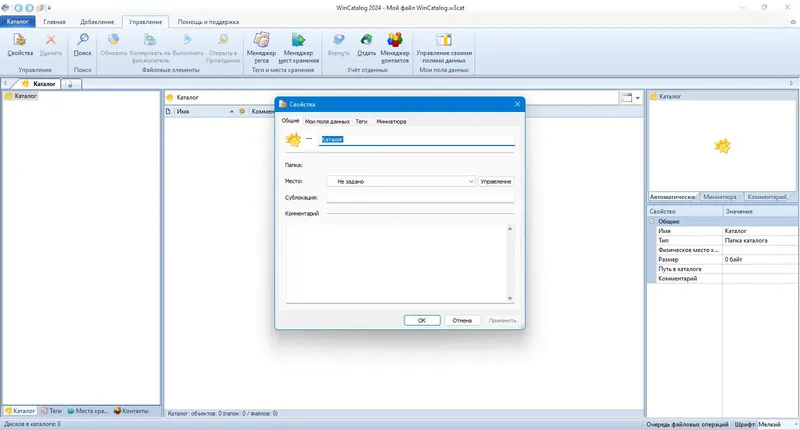Open the Помощь и поддержка tab

point(208,22)
